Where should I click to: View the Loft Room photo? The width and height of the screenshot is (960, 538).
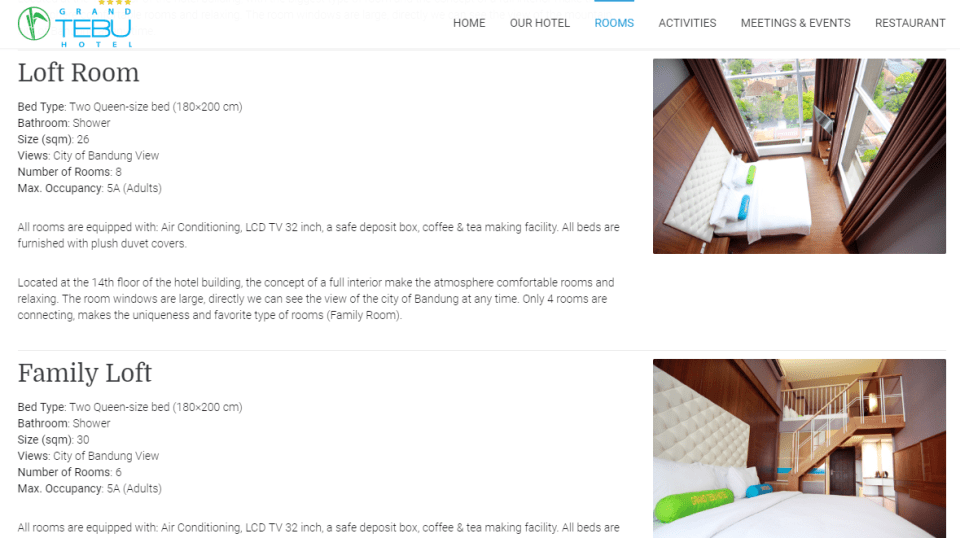(x=799, y=156)
